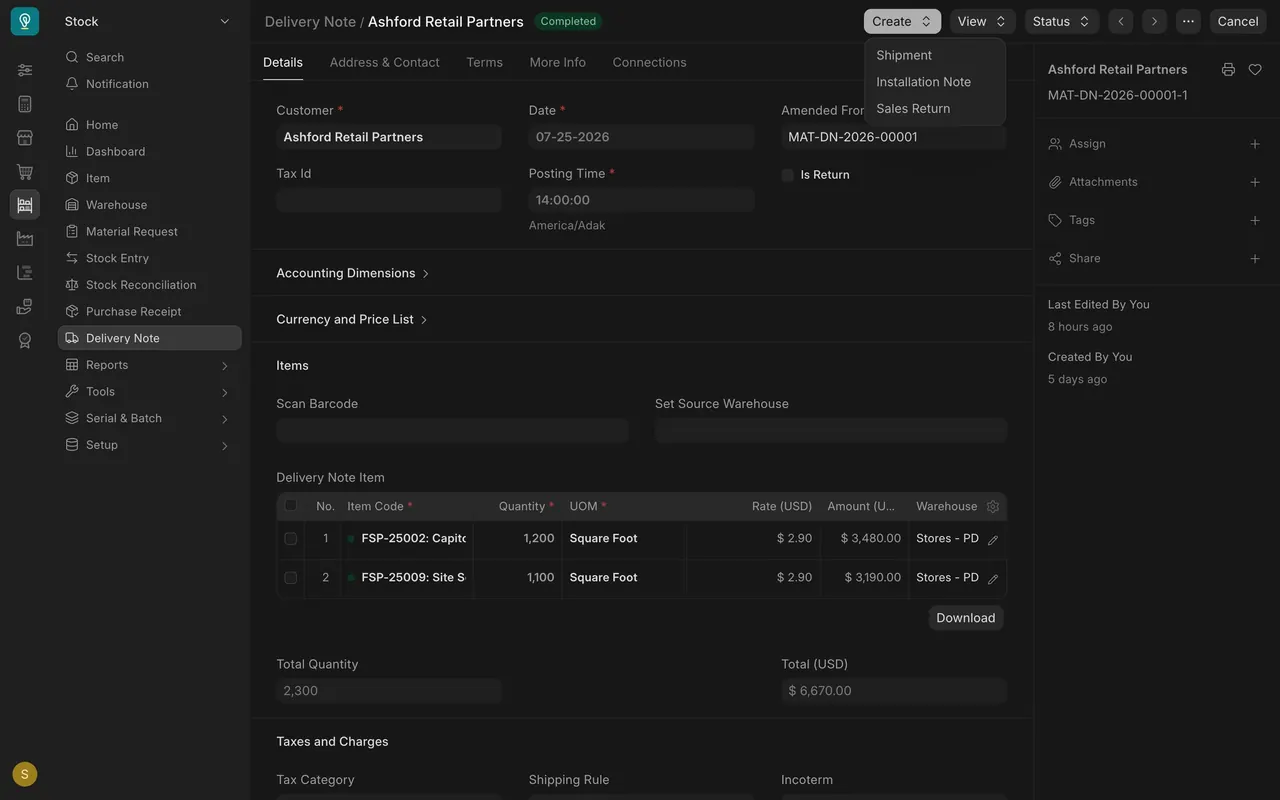The height and width of the screenshot is (800, 1280).
Task: Select all rows with header checkbox
Action: 291,505
